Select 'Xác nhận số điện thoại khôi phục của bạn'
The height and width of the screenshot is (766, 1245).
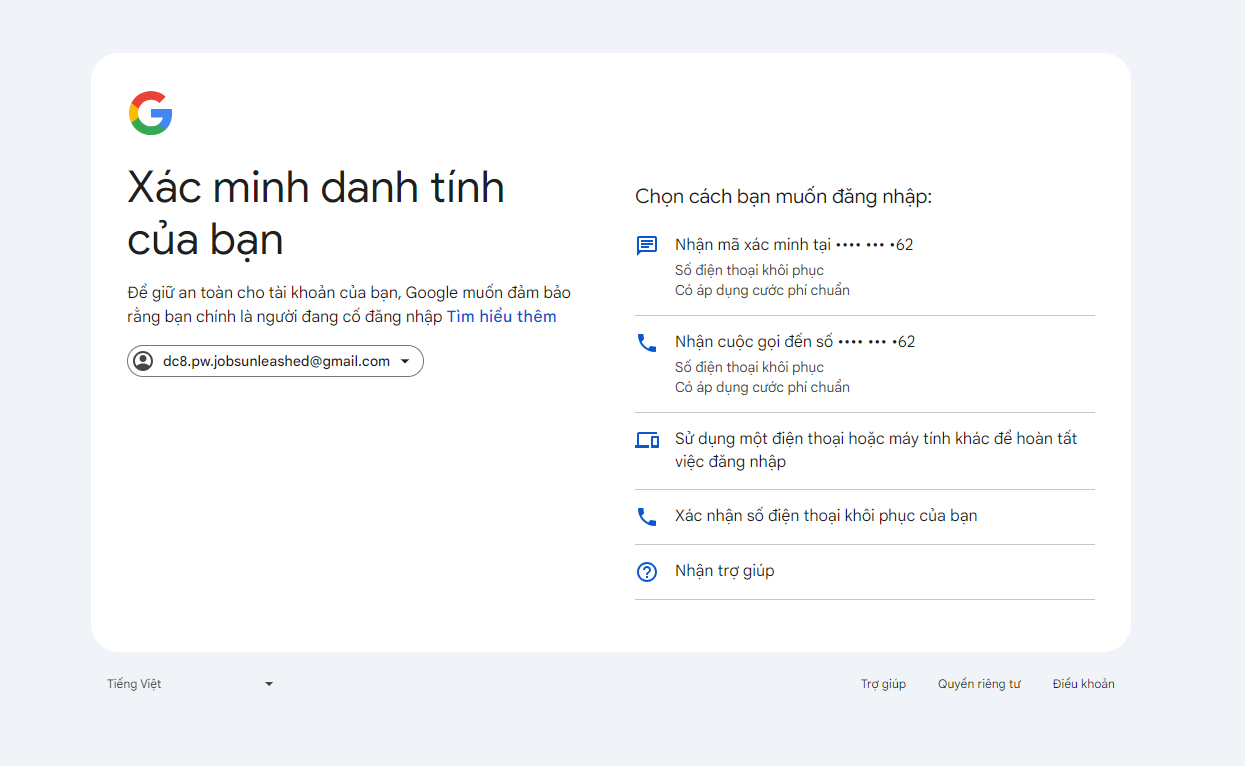click(865, 517)
